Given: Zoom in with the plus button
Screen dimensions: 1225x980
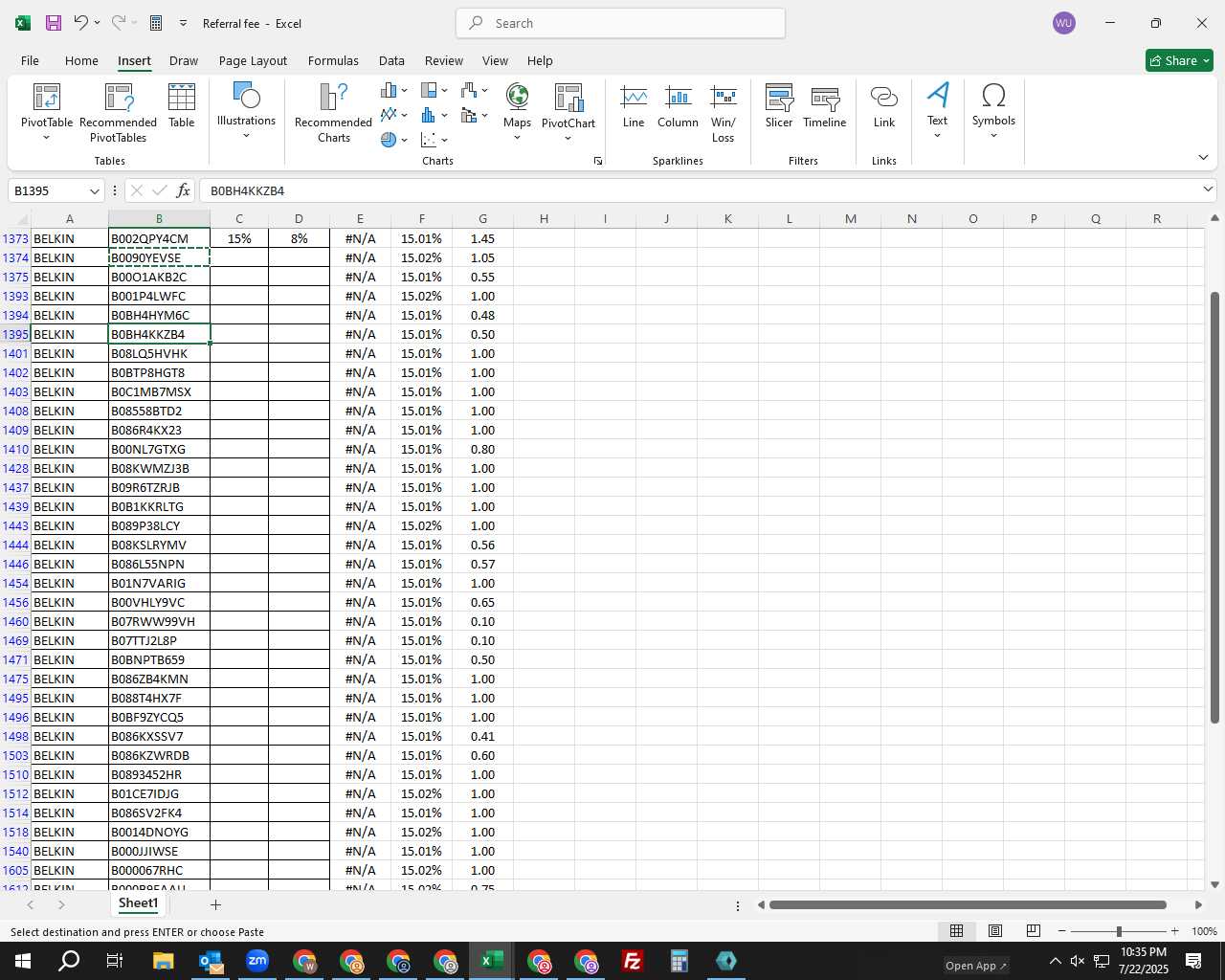Looking at the screenshot, I should tap(1174, 931).
